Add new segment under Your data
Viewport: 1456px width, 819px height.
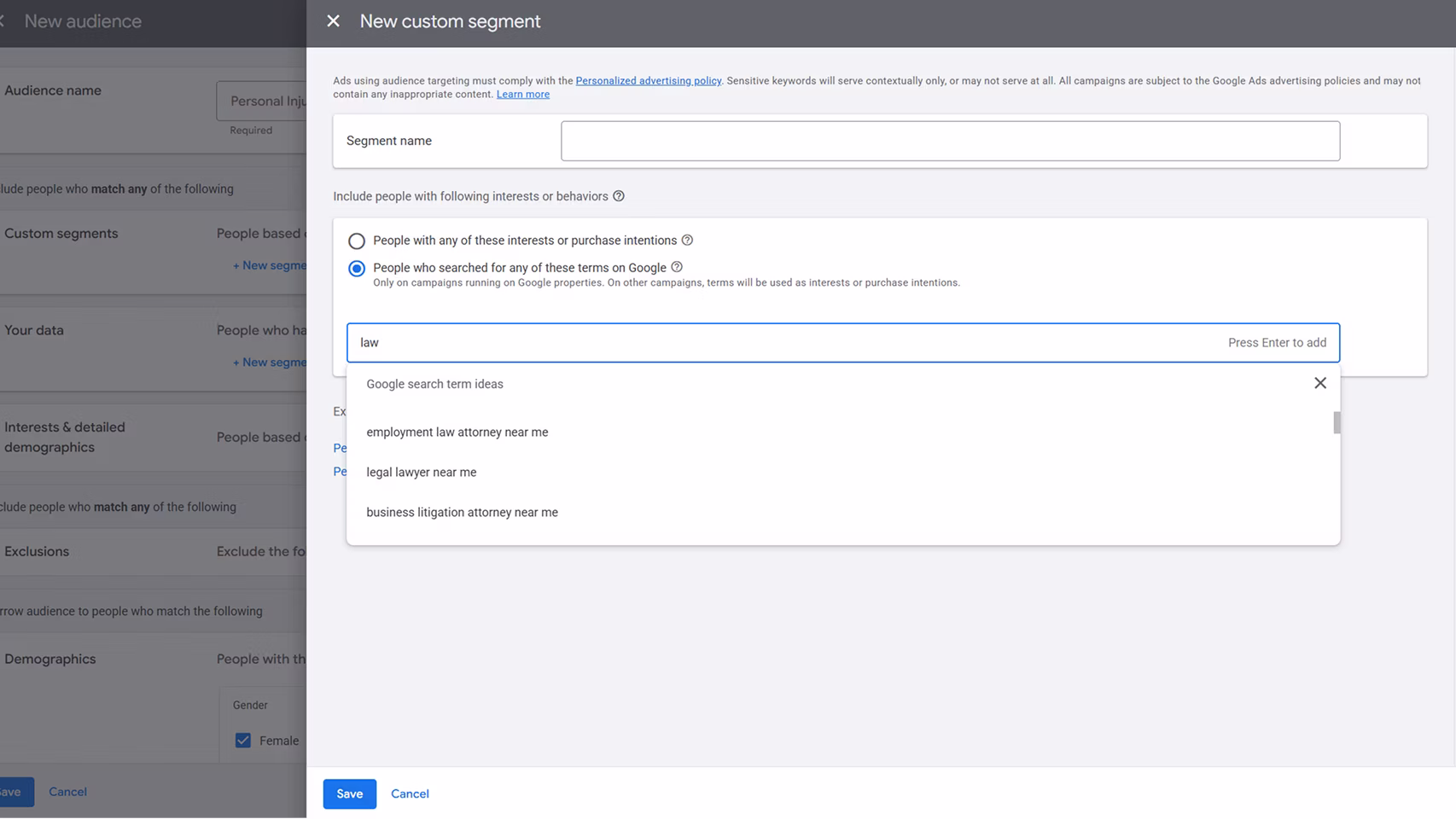[x=270, y=363]
